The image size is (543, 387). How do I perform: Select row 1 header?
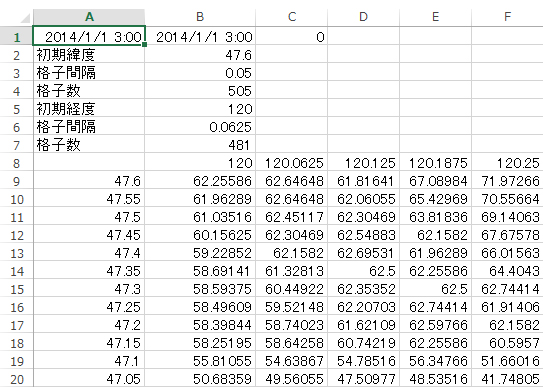pyautogui.click(x=16, y=37)
